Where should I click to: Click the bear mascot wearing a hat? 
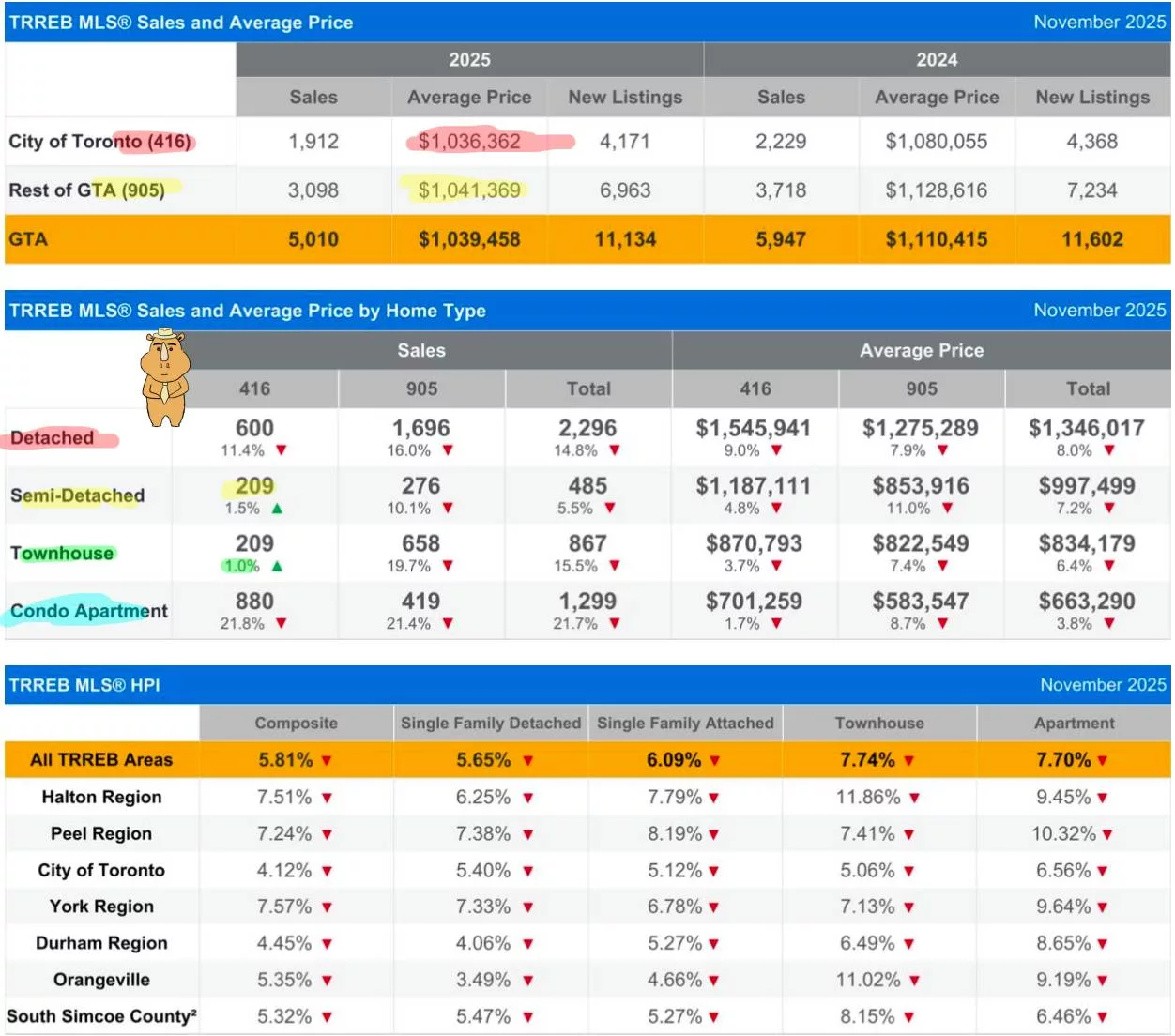[165, 377]
